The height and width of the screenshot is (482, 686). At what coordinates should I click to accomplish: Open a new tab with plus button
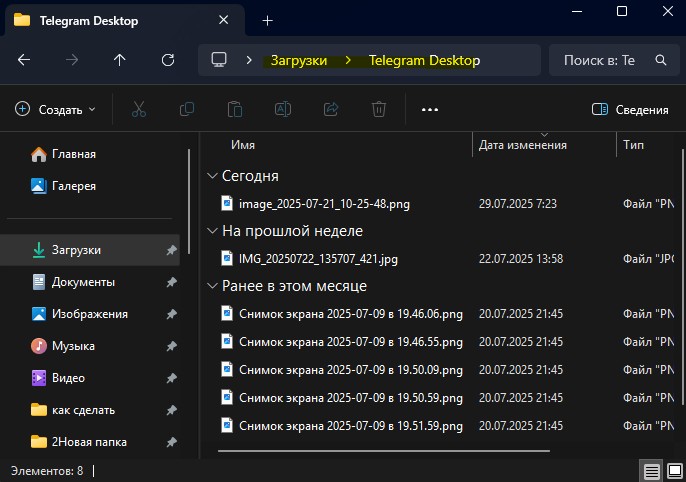[x=267, y=21]
